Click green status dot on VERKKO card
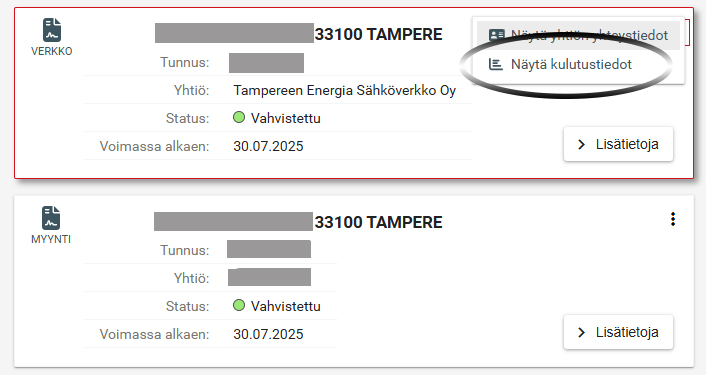This screenshot has width=706, height=375. point(239,117)
